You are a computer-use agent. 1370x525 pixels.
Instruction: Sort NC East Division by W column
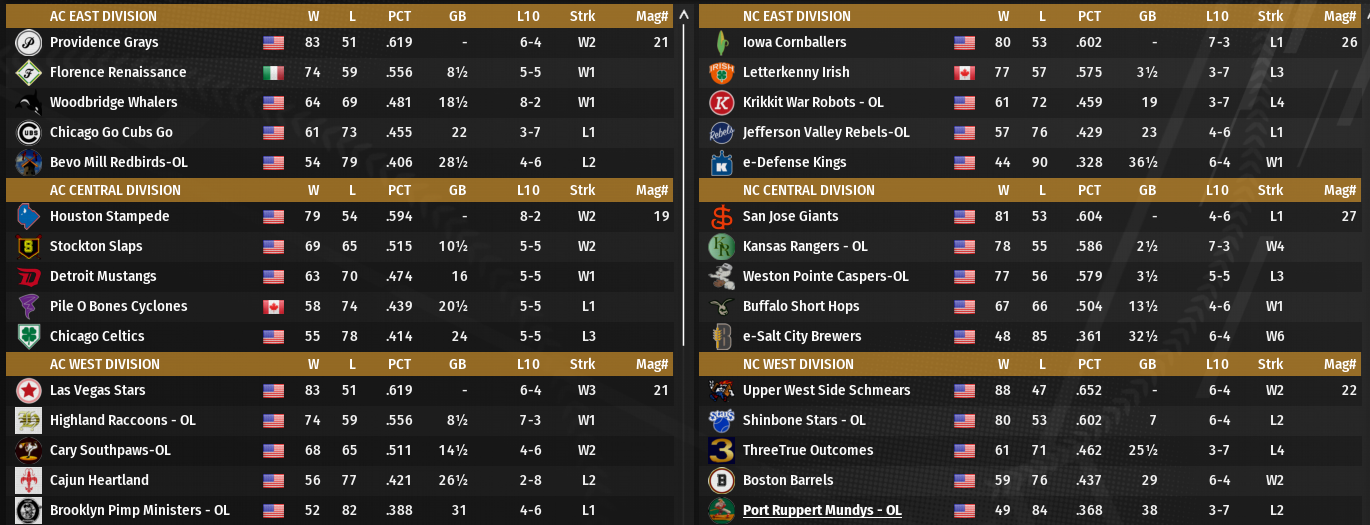[1003, 16]
